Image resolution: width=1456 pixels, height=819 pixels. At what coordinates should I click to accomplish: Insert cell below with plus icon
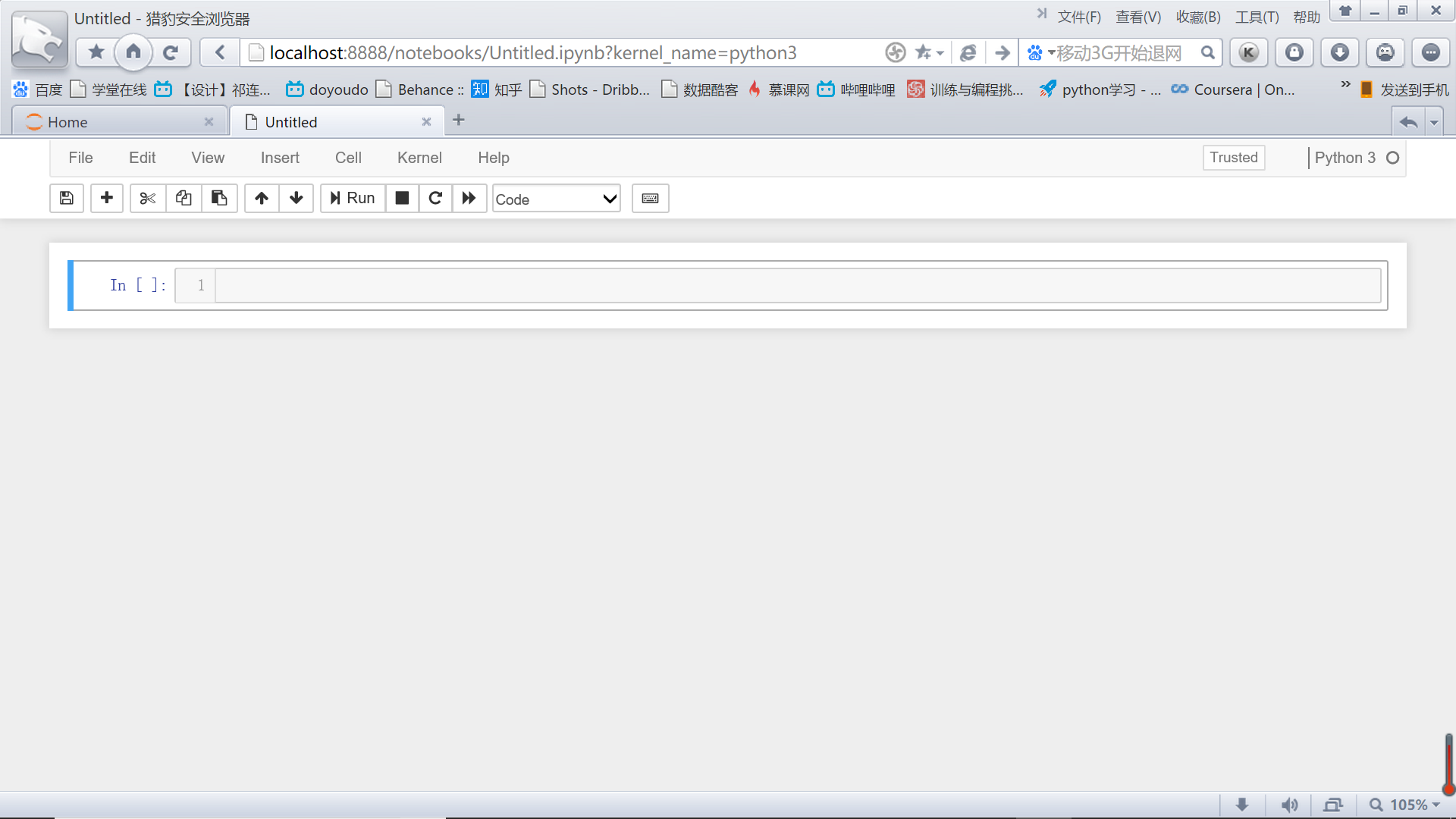point(107,199)
